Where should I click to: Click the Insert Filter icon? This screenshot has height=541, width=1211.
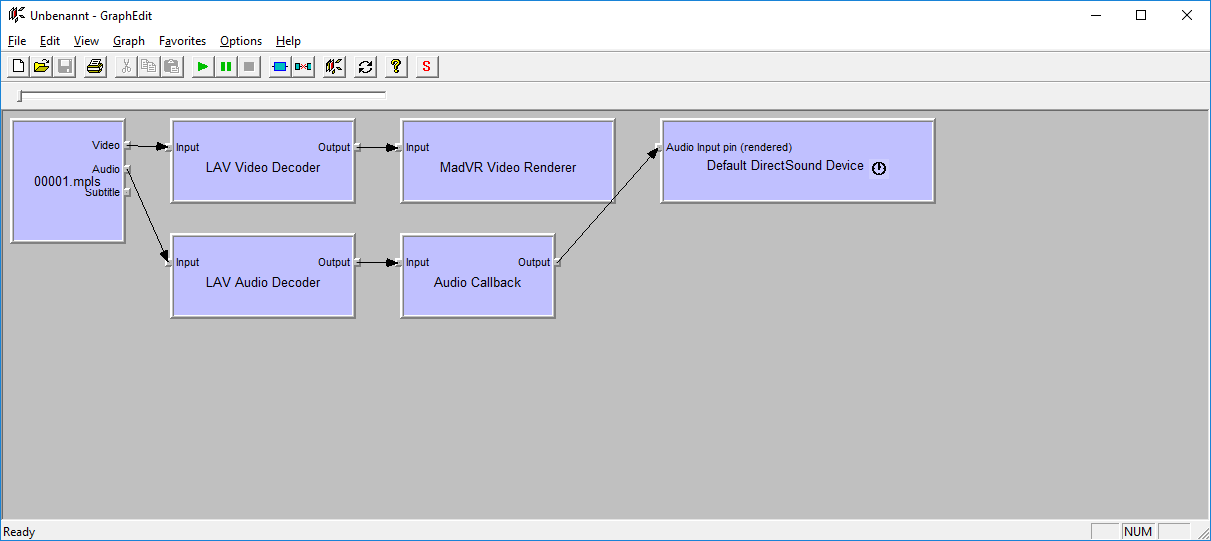[x=280, y=67]
